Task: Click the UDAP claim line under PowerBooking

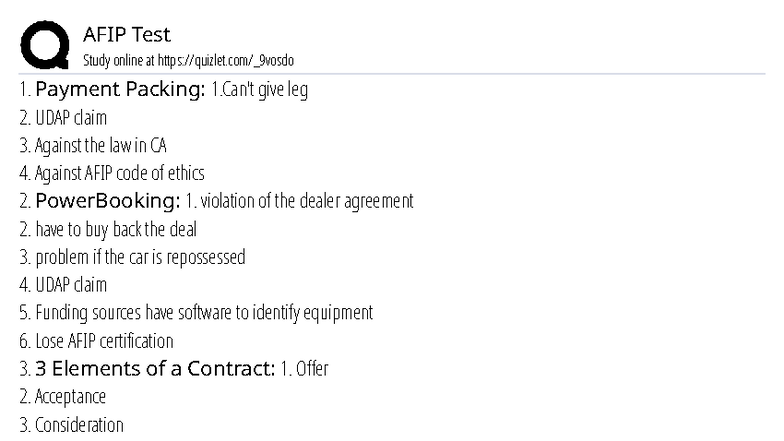Action: point(63,285)
